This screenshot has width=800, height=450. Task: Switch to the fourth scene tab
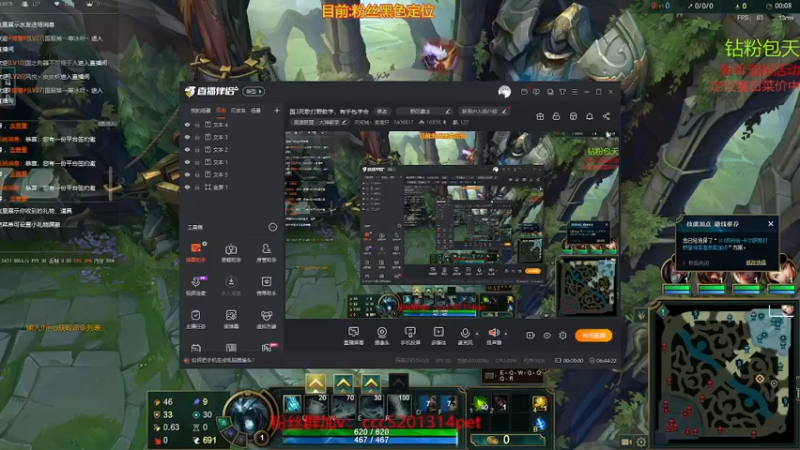pyautogui.click(x=256, y=111)
